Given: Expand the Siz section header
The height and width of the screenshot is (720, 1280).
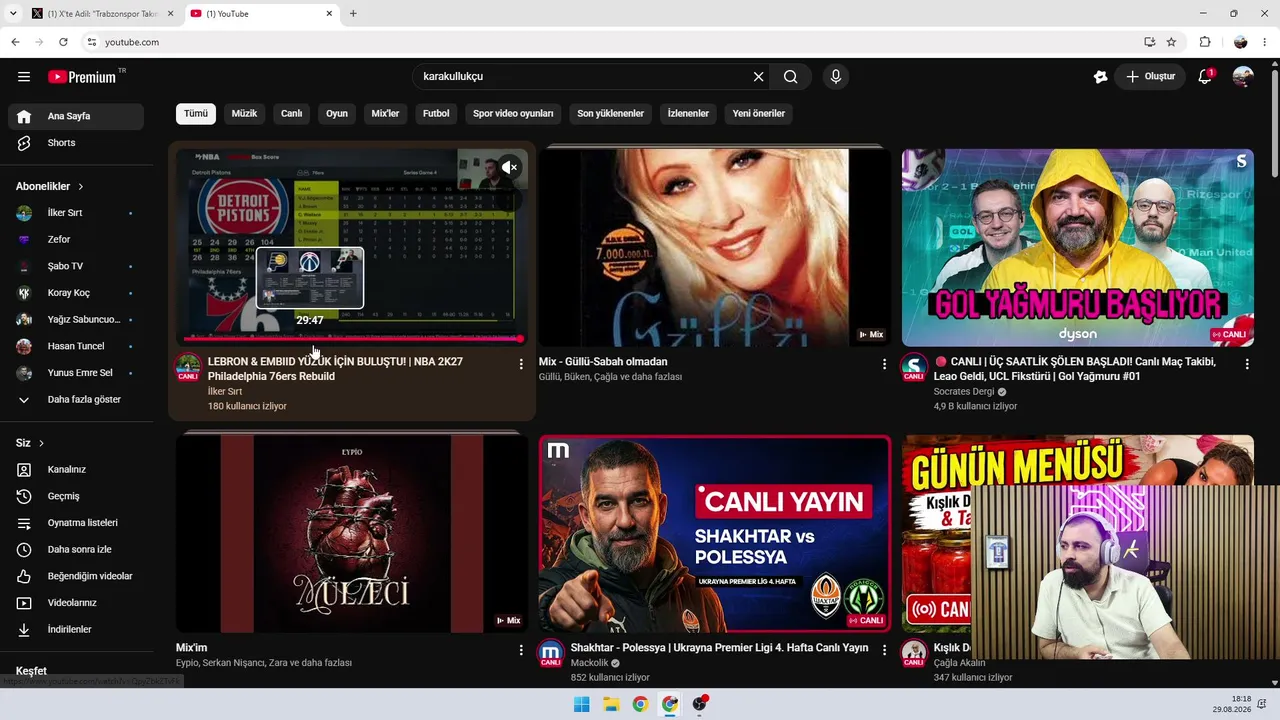Looking at the screenshot, I should 30,443.
